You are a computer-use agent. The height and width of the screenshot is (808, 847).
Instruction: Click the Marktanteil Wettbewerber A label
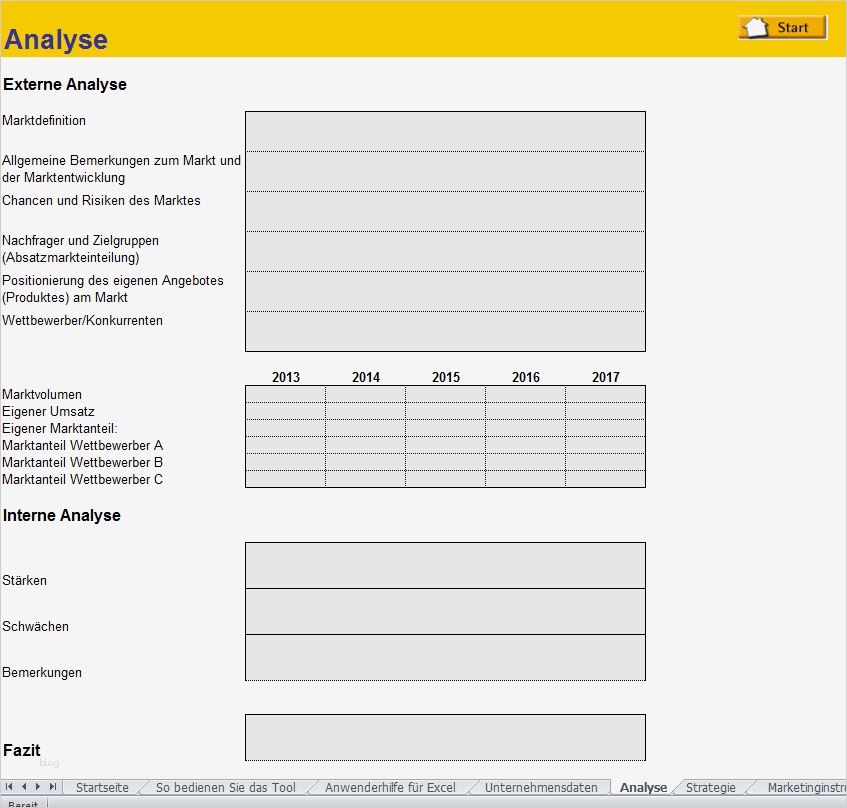83,446
